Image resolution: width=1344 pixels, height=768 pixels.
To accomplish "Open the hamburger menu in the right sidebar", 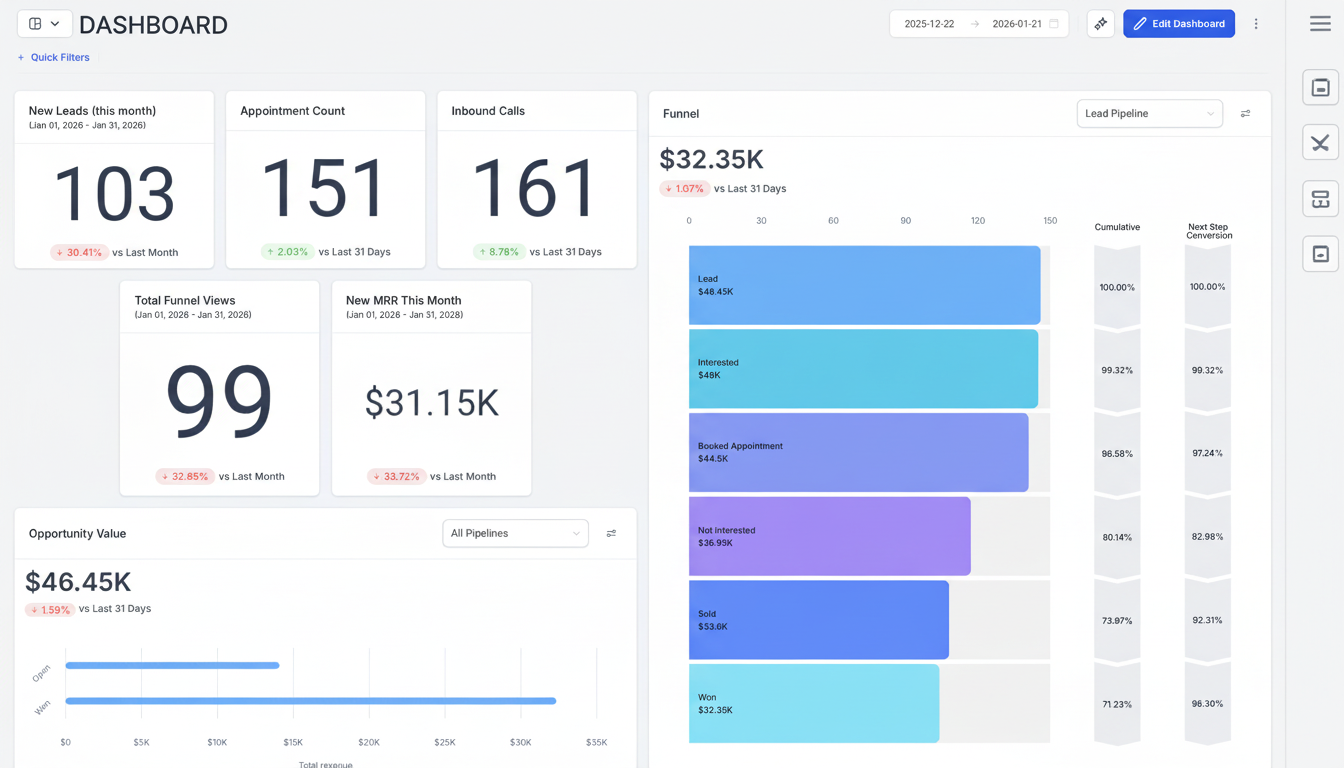I will (1320, 24).
